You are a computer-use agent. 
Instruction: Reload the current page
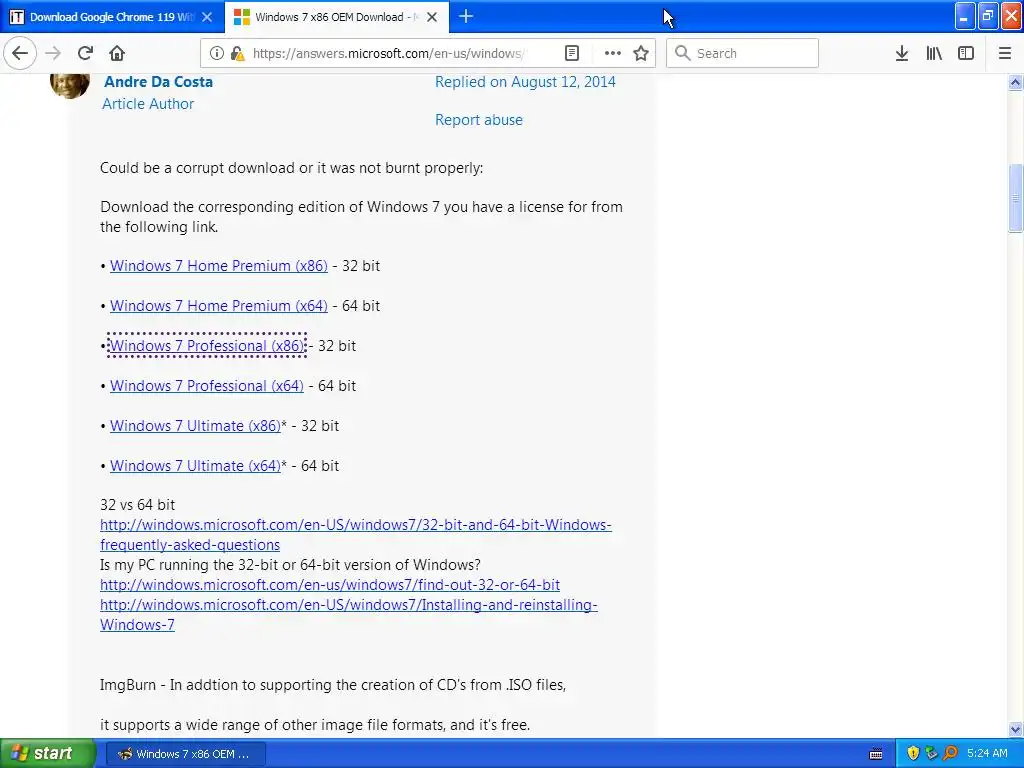click(x=85, y=53)
